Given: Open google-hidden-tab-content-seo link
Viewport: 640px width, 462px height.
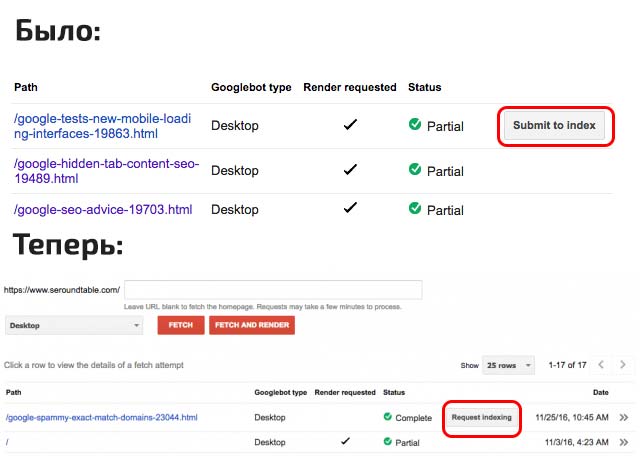Looking at the screenshot, I should click(105, 170).
